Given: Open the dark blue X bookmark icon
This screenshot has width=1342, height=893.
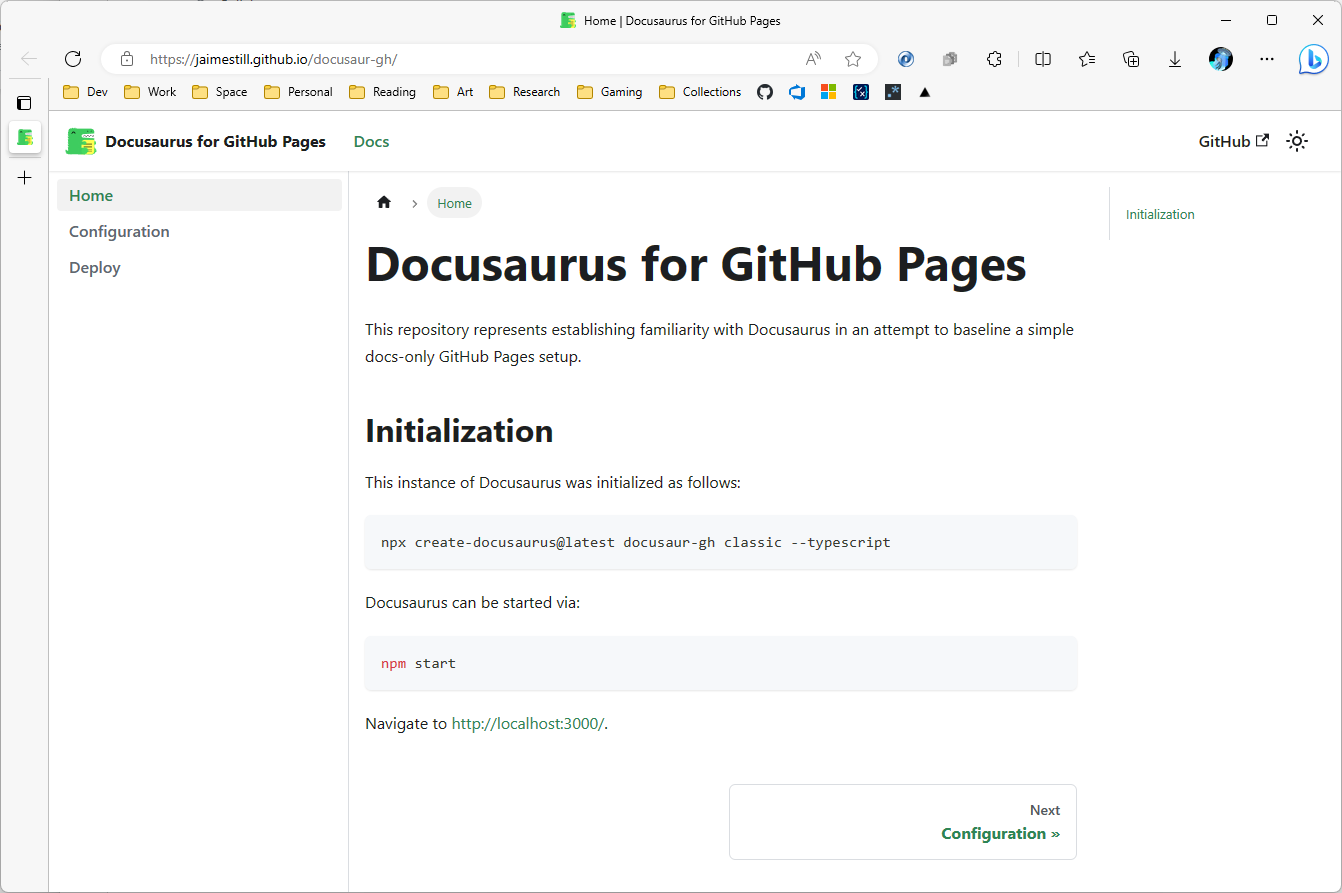Looking at the screenshot, I should [861, 92].
